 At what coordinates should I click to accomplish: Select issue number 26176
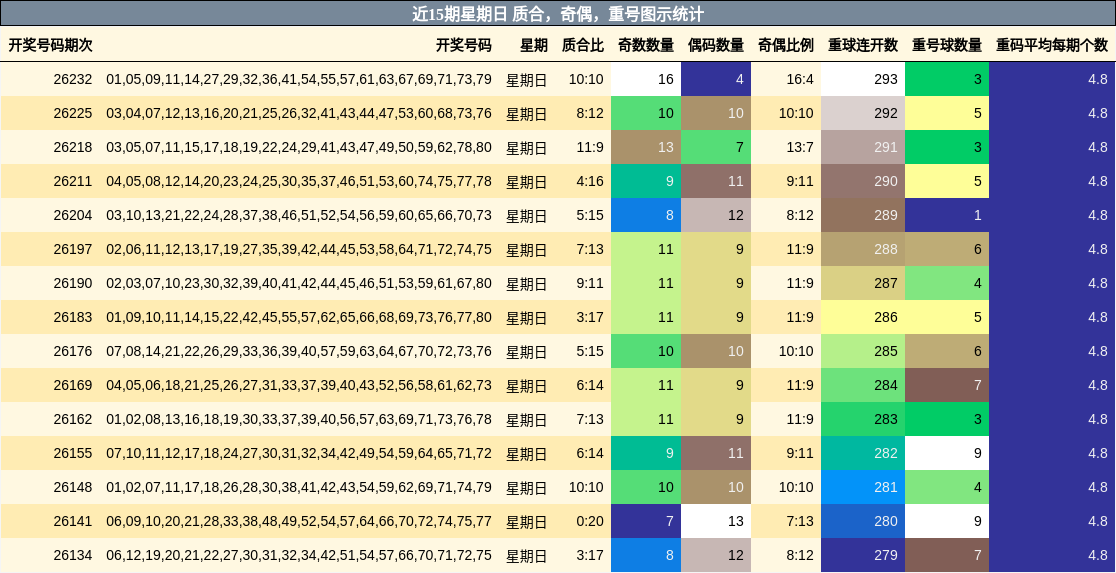73,351
